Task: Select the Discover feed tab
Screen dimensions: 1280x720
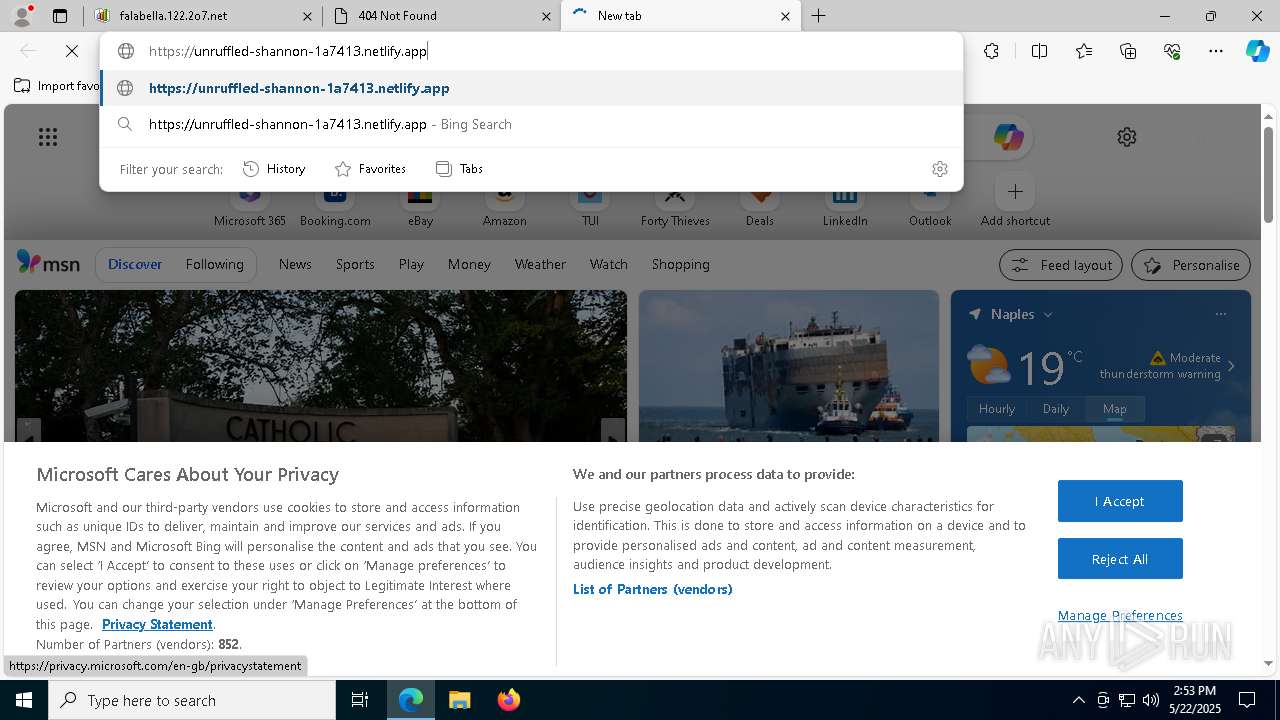Action: pyautogui.click(x=135, y=264)
